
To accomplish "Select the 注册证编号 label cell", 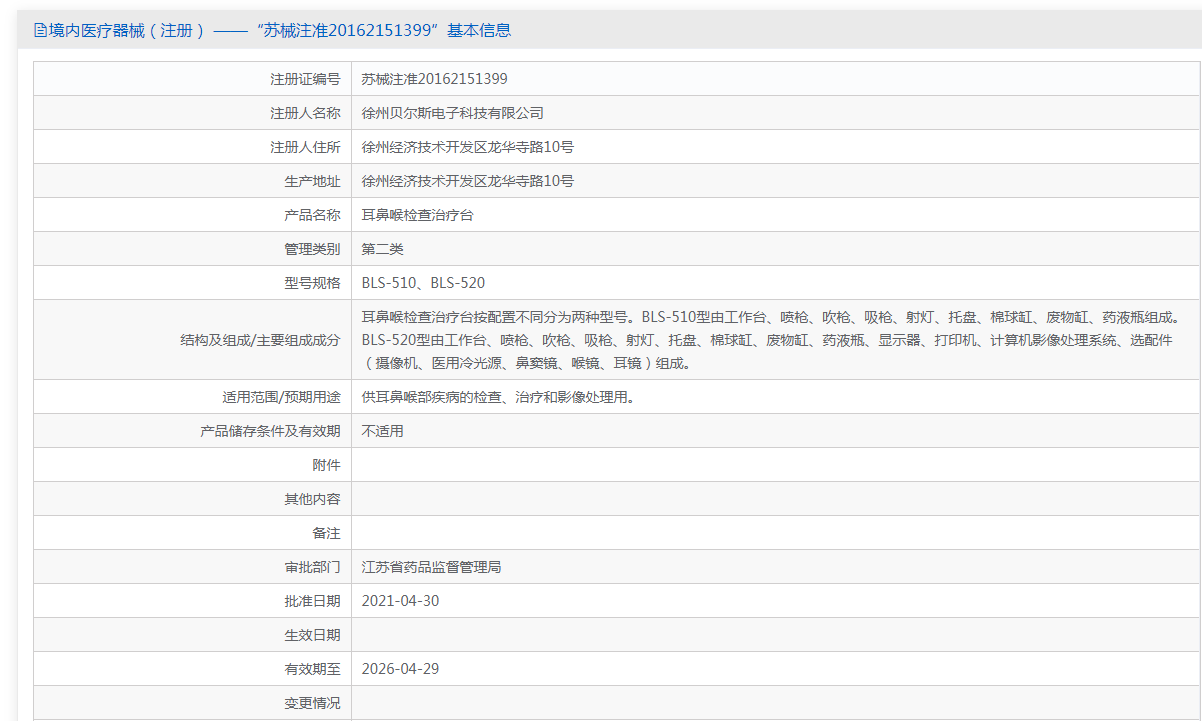I will (x=192, y=79).
